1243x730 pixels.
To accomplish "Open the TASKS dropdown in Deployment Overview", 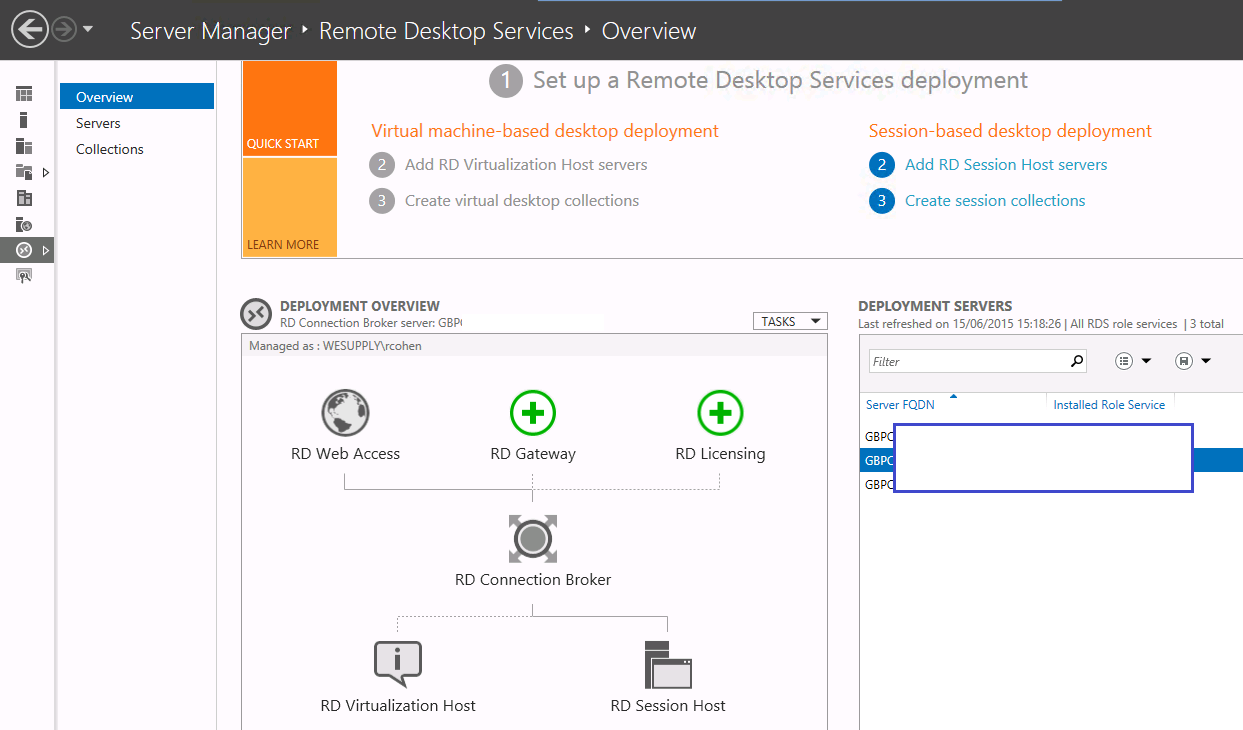I will point(790,321).
